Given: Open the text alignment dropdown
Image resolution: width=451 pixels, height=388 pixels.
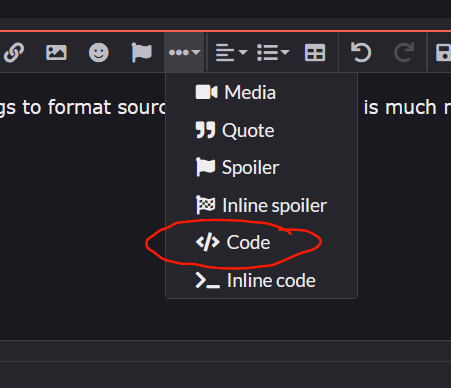Looking at the screenshot, I should tap(231, 52).
